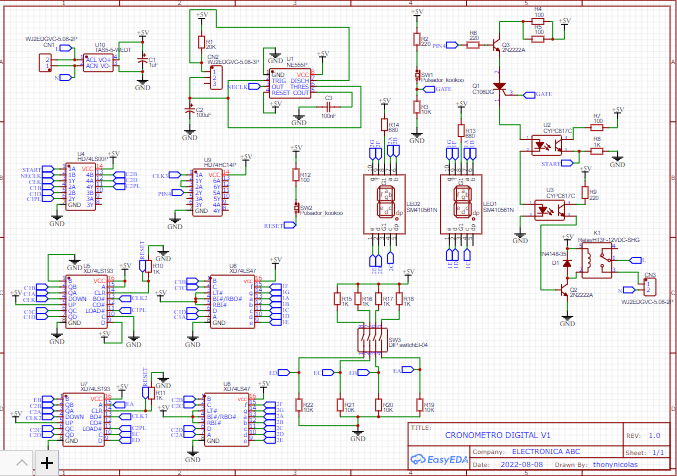
Task: Select seven-segment display LED1
Action: 461,204
